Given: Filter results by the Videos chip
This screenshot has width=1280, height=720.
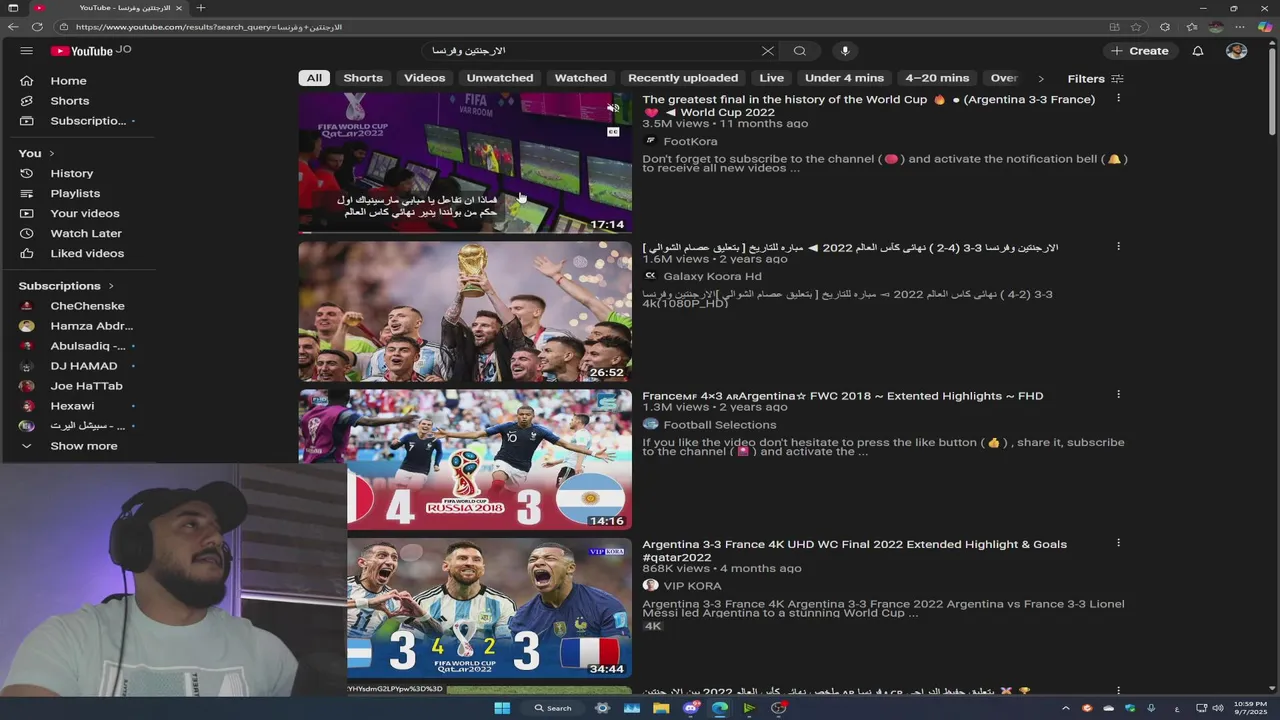Looking at the screenshot, I should pyautogui.click(x=425, y=78).
